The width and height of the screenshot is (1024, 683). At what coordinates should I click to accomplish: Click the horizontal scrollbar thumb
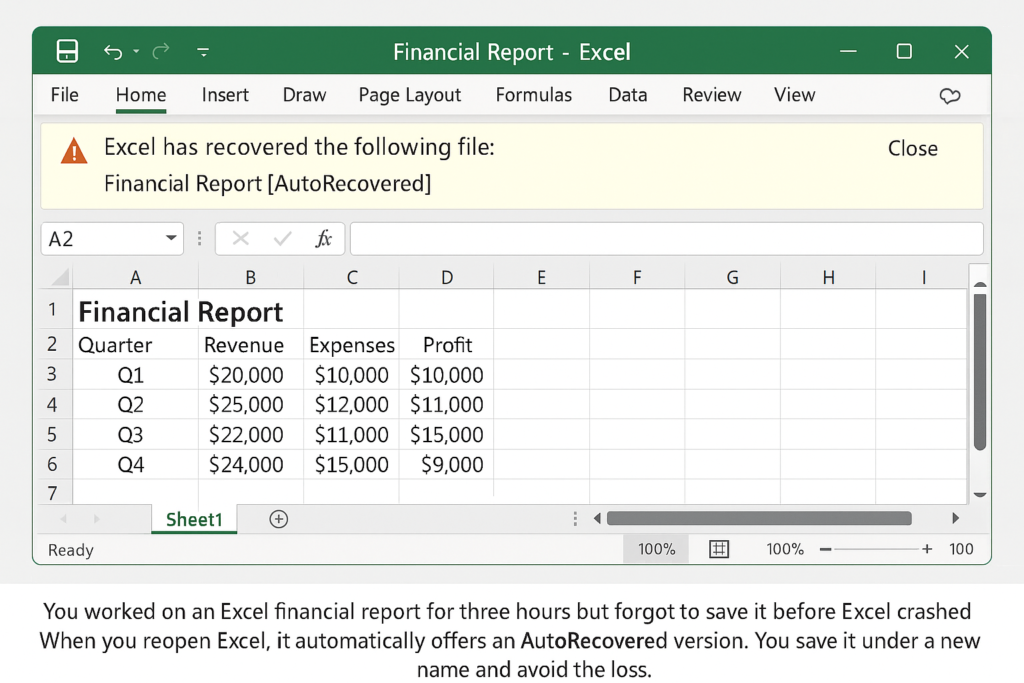(x=759, y=518)
